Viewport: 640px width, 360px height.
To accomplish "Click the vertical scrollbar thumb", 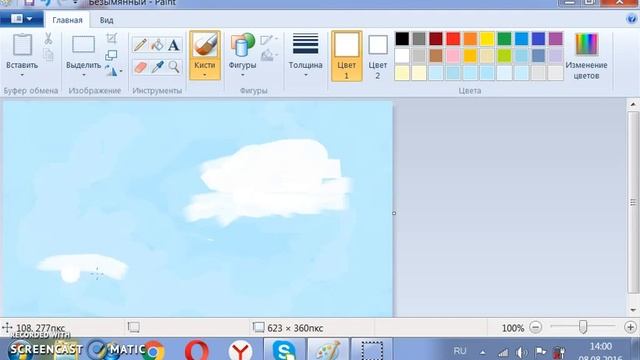I will click(x=633, y=202).
